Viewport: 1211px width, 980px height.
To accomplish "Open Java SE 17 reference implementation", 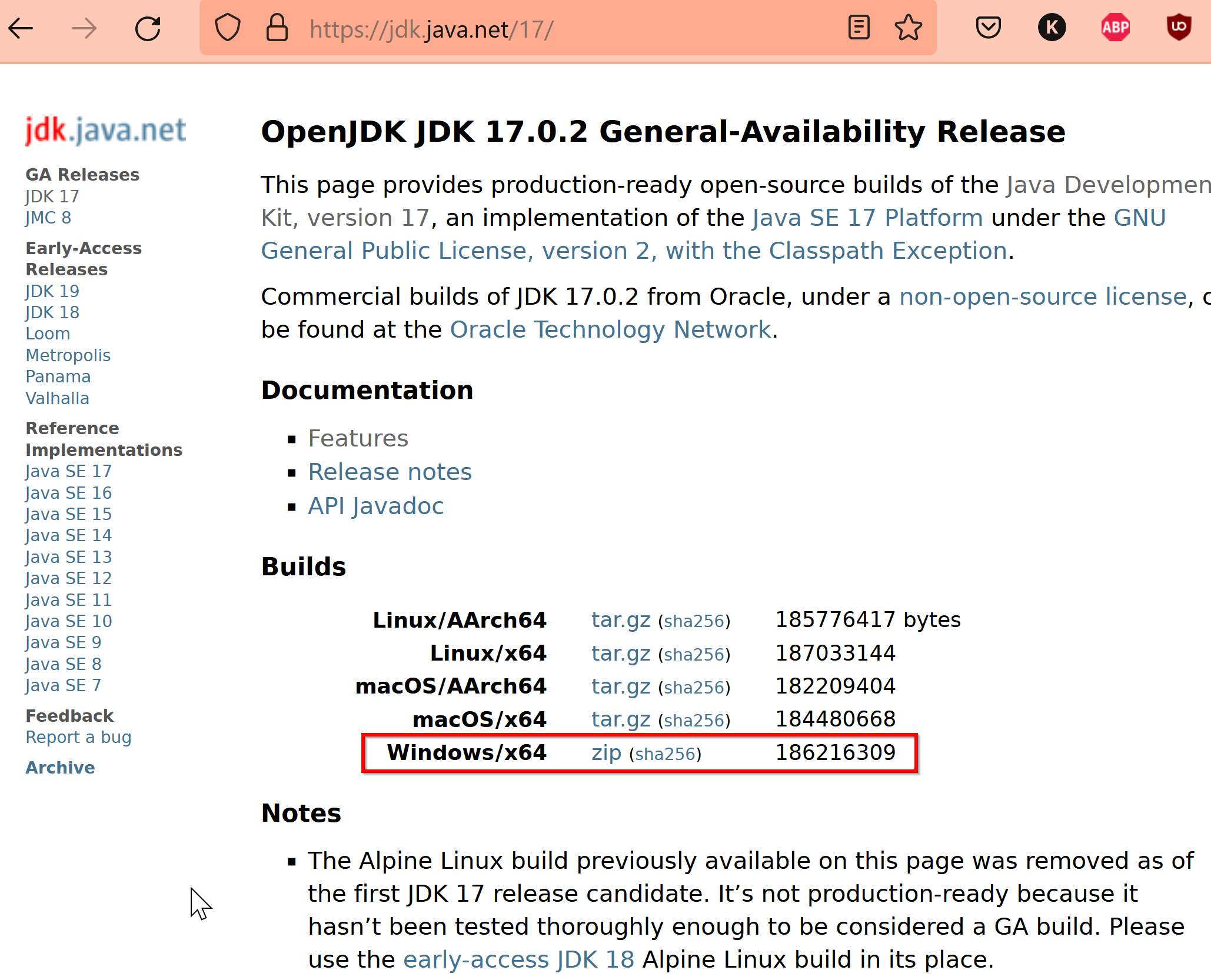I will [68, 471].
